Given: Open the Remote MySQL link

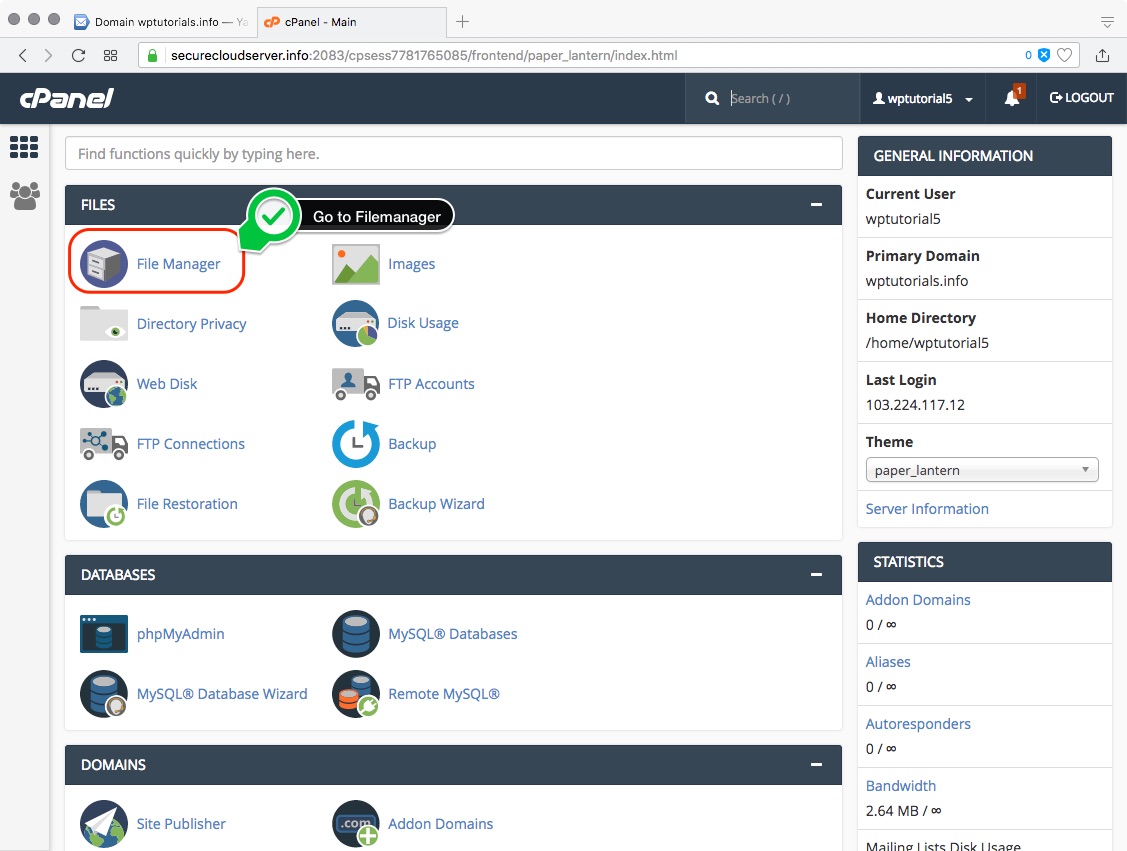Looking at the screenshot, I should coord(444,694).
